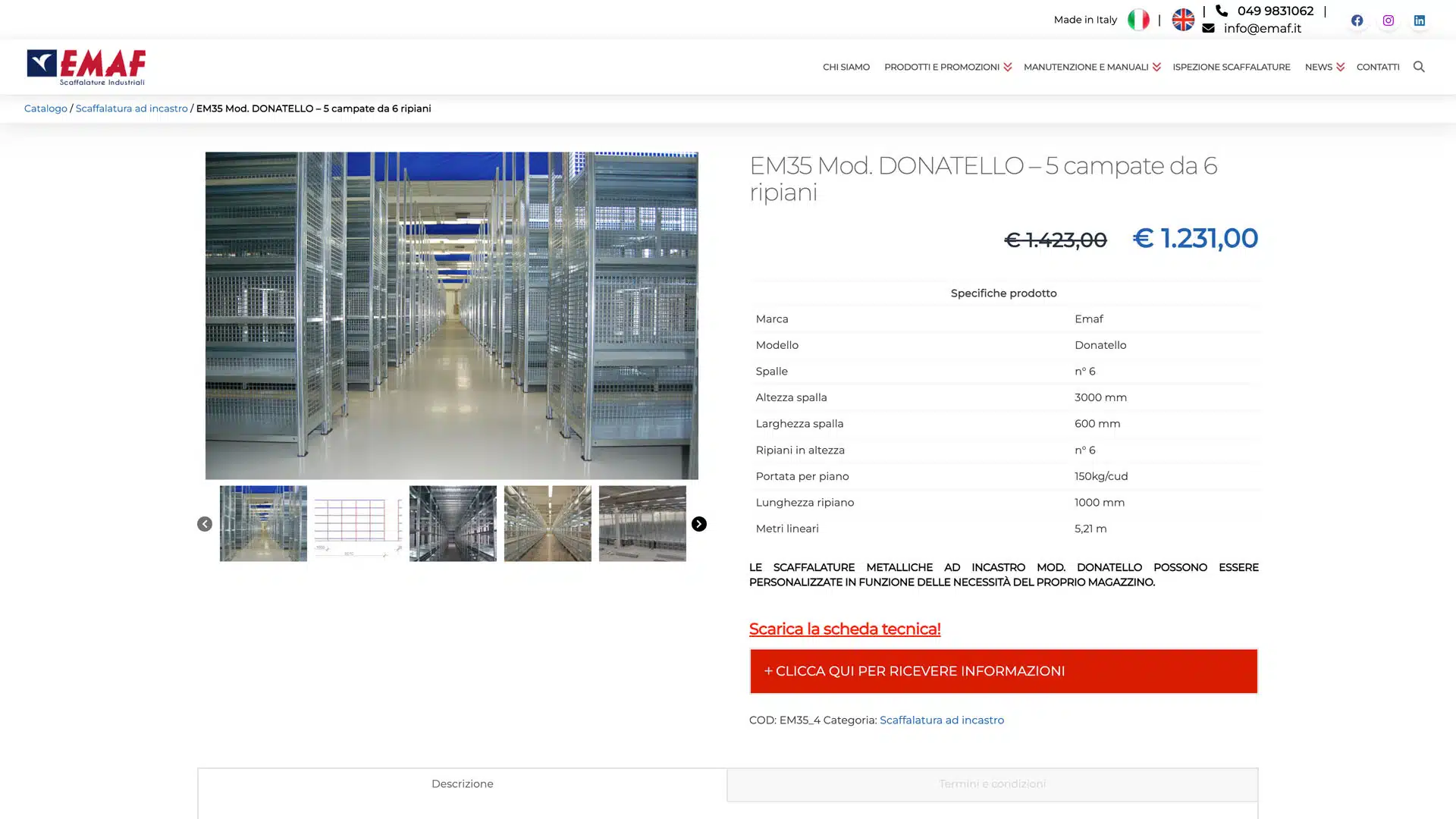This screenshot has height=819, width=1456.
Task: Open Ispezione Scaffalature page
Action: pos(1232,67)
